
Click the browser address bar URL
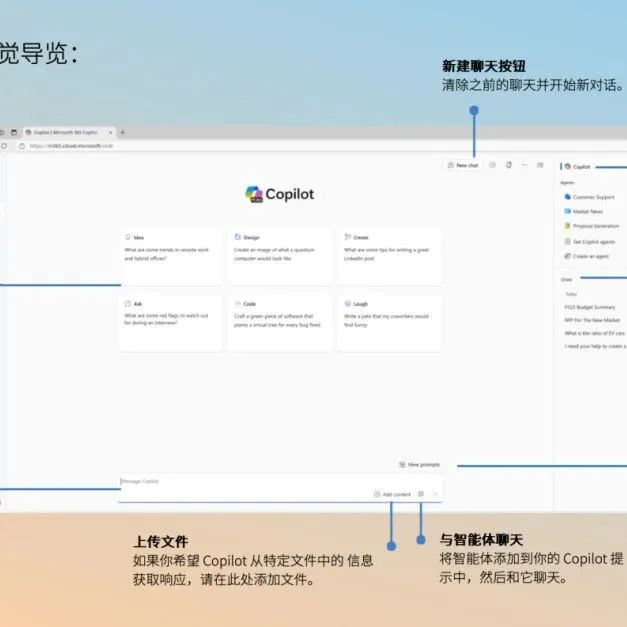click(71, 146)
